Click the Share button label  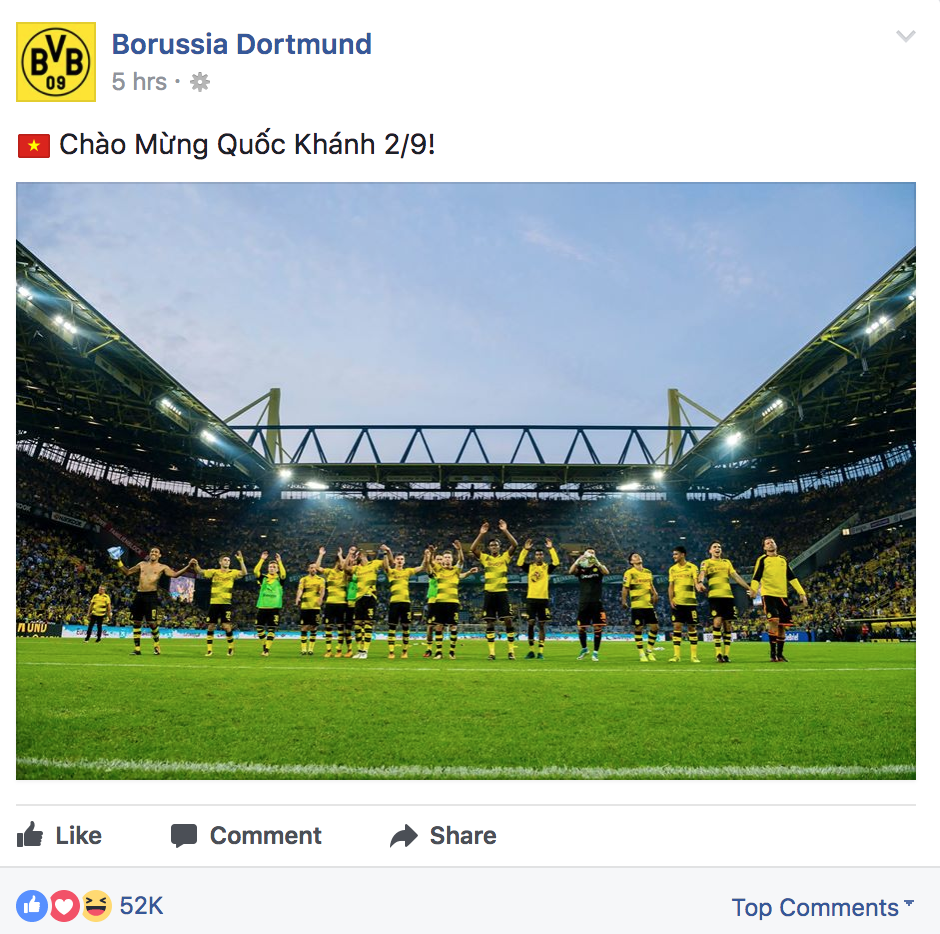[x=463, y=835]
